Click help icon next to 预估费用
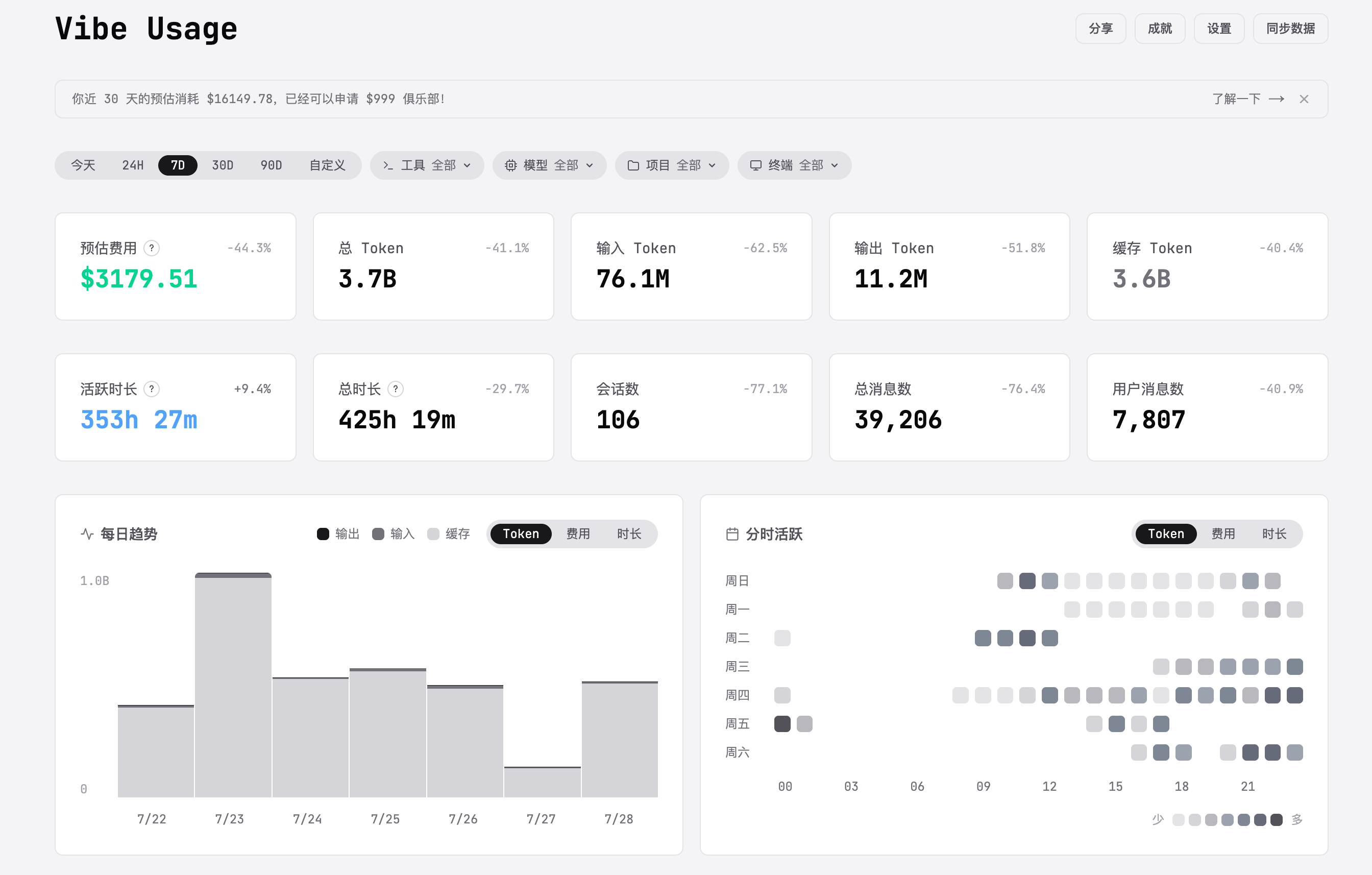Viewport: 1372px width, 875px height. pyautogui.click(x=152, y=248)
